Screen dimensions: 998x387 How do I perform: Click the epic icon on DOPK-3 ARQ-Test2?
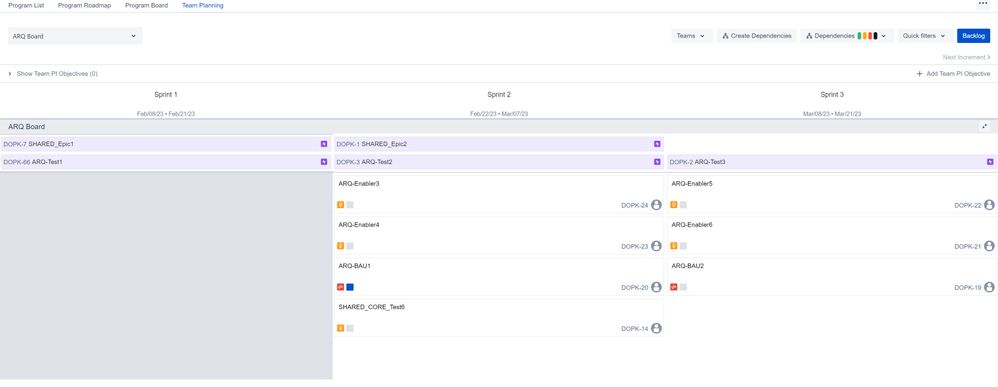(x=657, y=162)
